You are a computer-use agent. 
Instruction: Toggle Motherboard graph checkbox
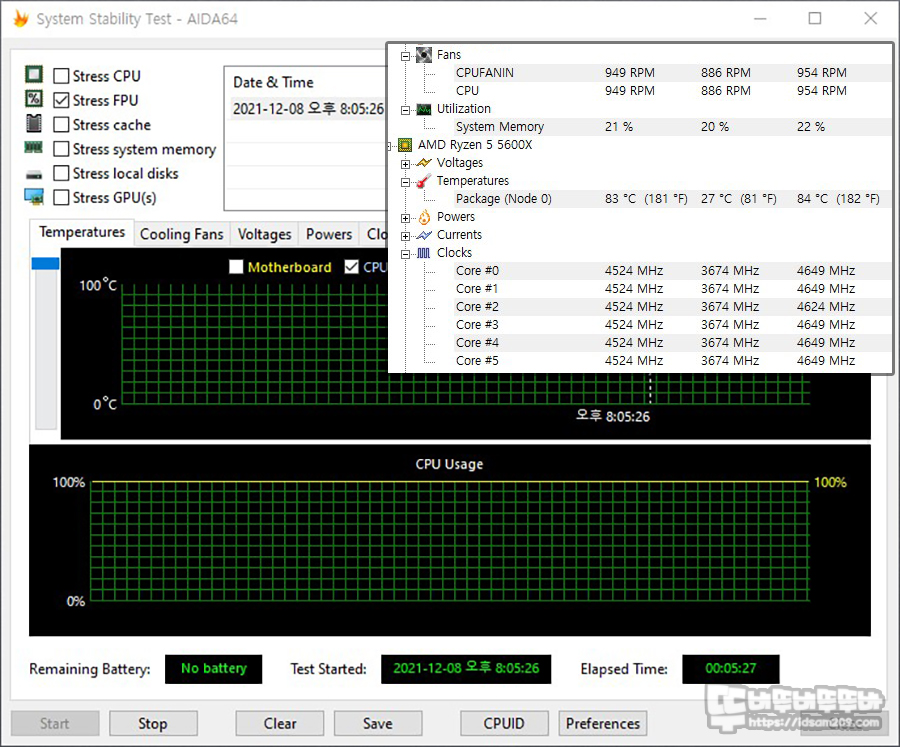[x=236, y=266]
